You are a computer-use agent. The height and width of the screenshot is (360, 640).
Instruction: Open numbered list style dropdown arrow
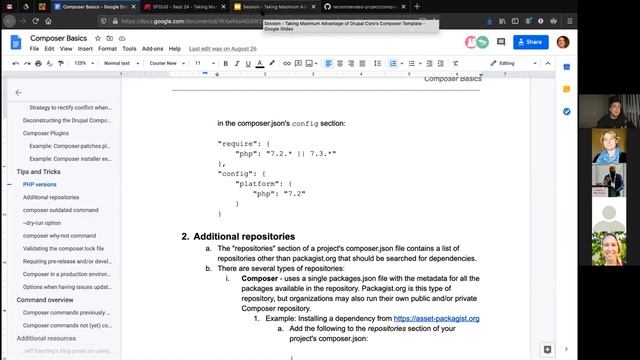402,63
